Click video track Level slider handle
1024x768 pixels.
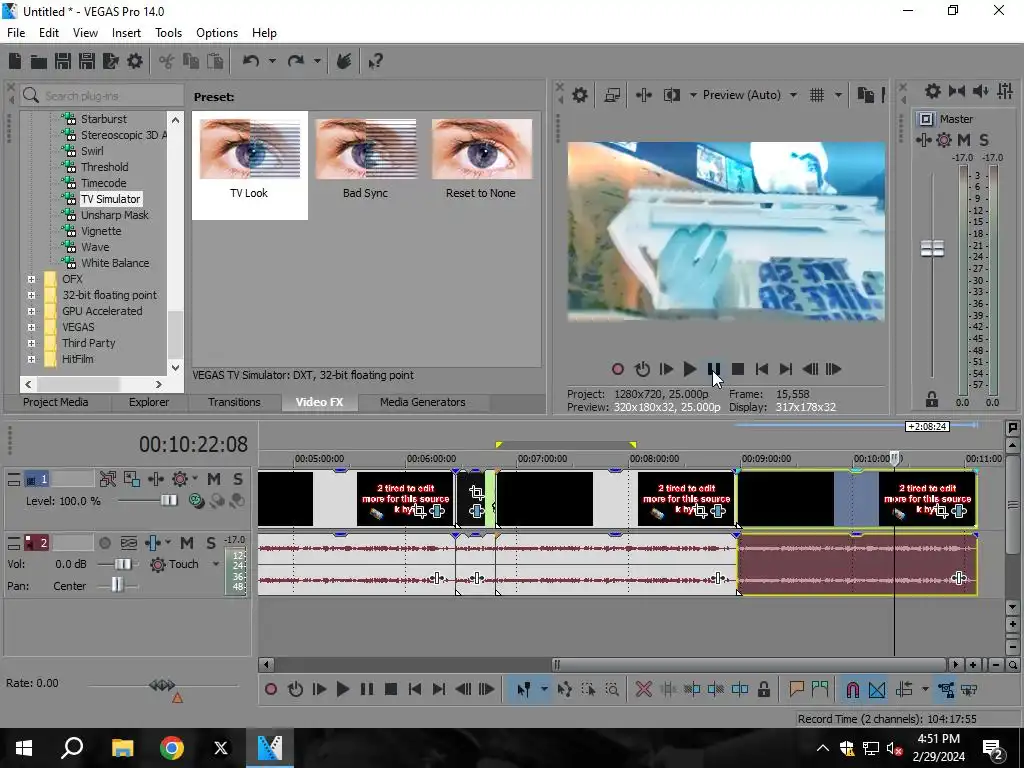[168, 501]
